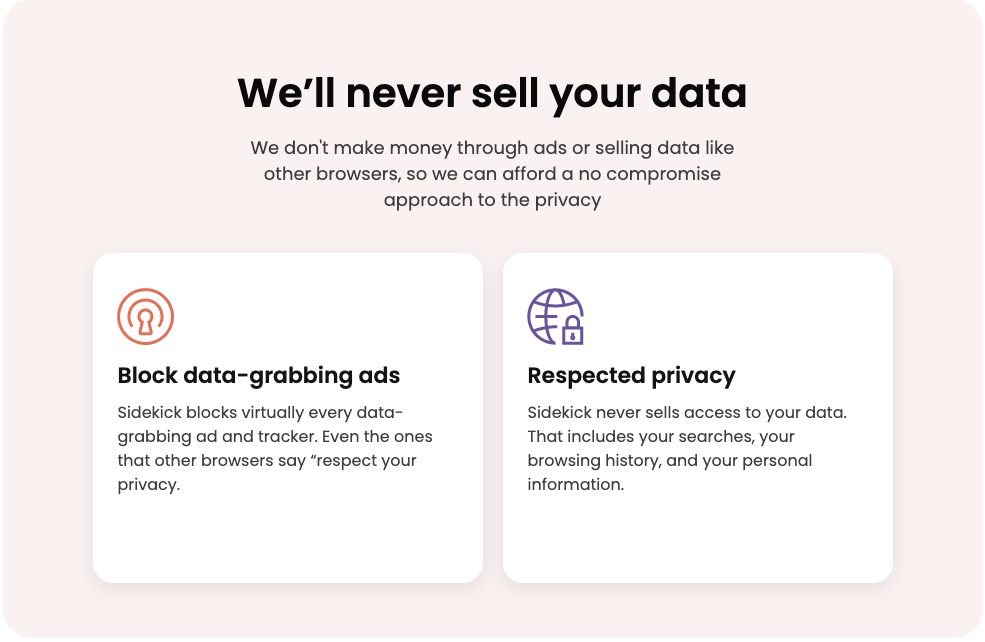985x642 pixels.
Task: Click final word "privacy." in left card
Action: coord(148,485)
